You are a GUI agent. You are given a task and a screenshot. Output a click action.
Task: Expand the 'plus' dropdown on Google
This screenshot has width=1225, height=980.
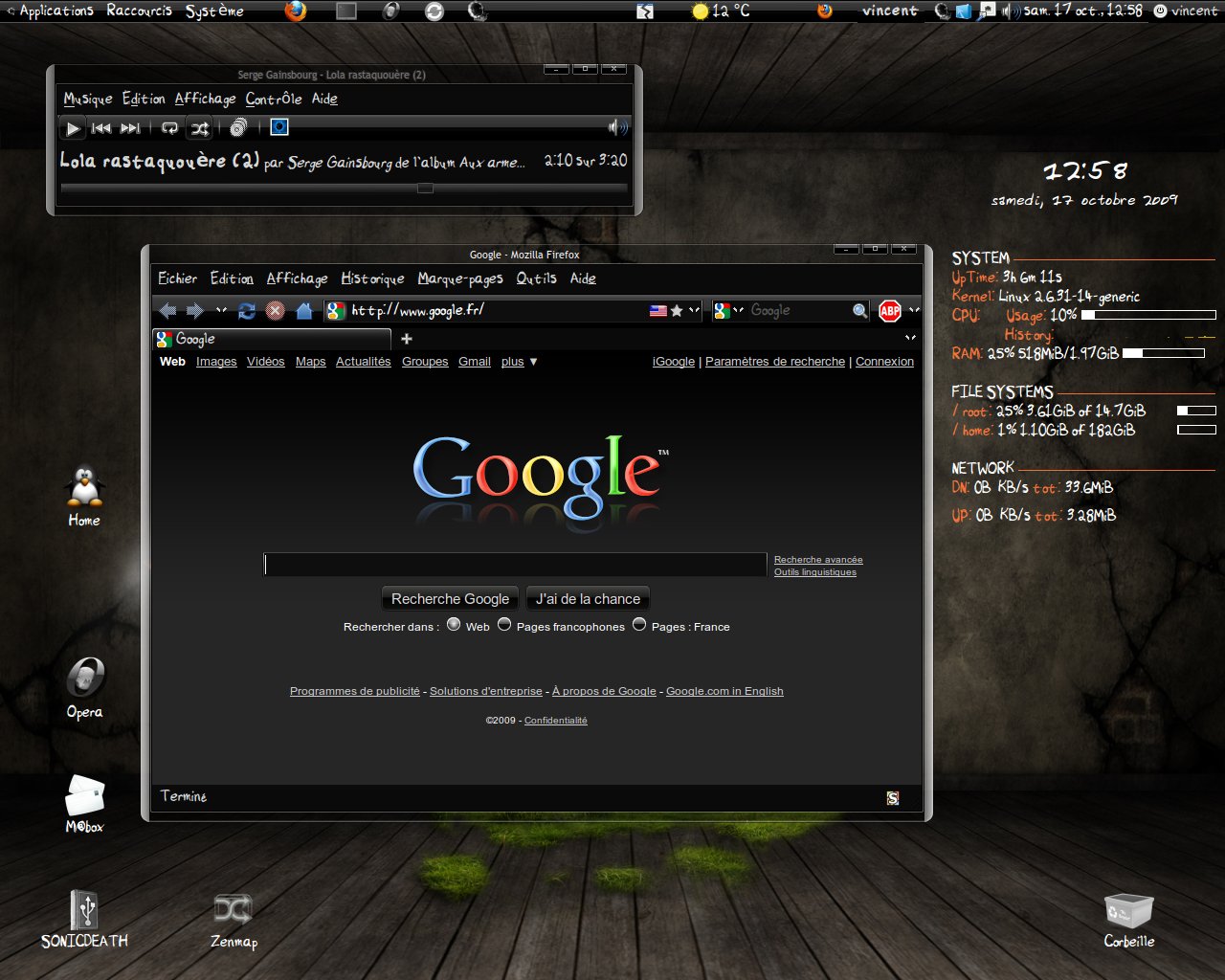[x=519, y=362]
